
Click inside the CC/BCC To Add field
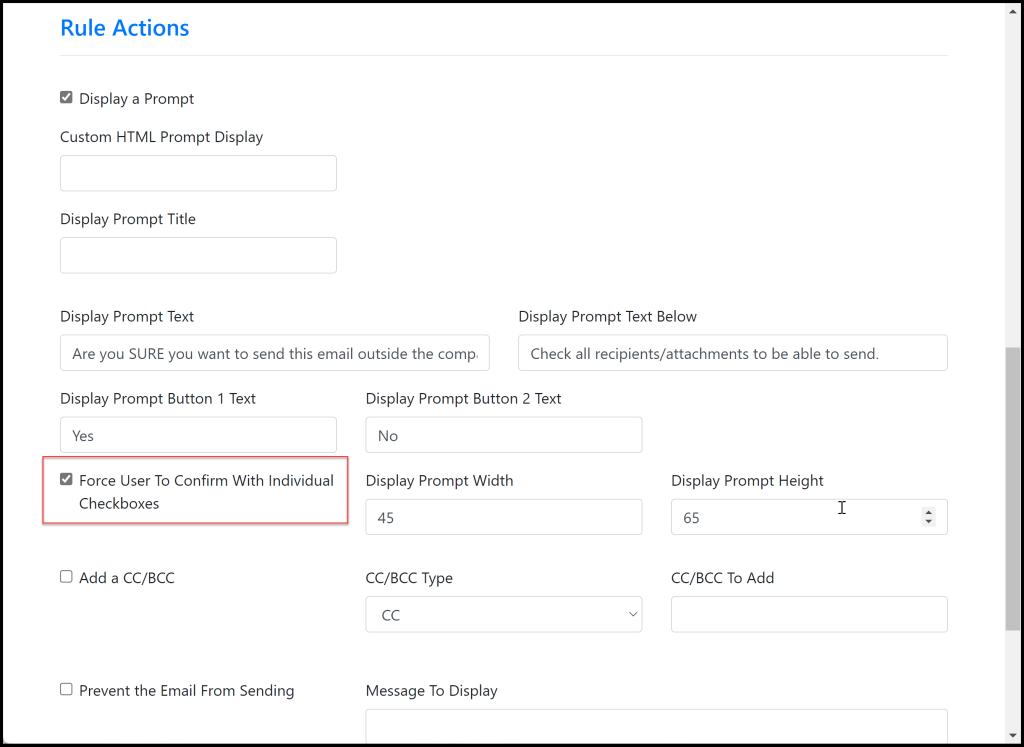[x=808, y=614]
